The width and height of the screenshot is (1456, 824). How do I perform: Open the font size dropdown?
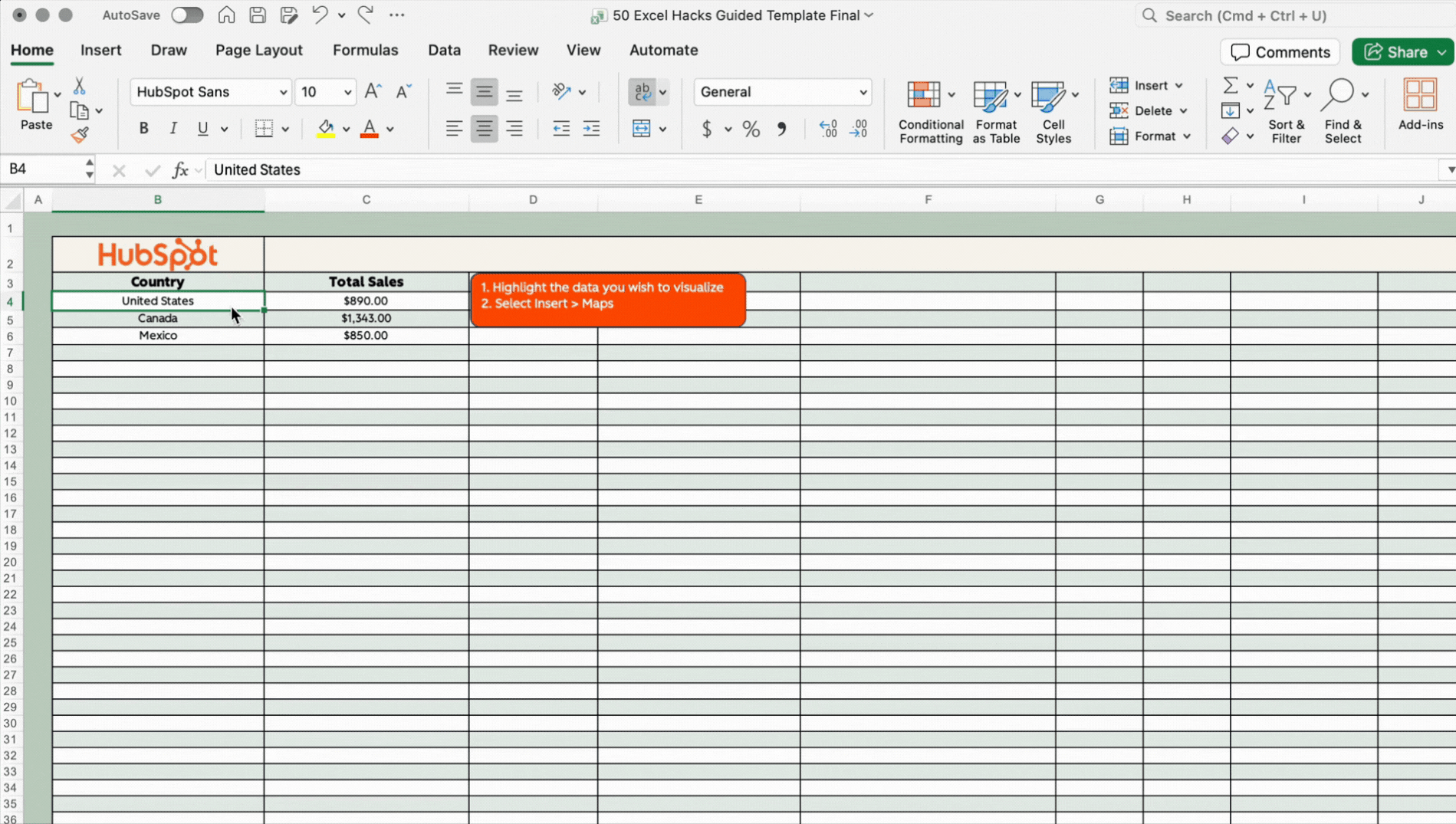(x=347, y=93)
